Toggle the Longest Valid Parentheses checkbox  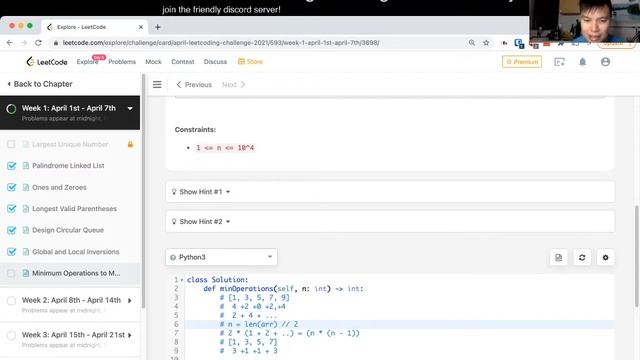pos(11,209)
